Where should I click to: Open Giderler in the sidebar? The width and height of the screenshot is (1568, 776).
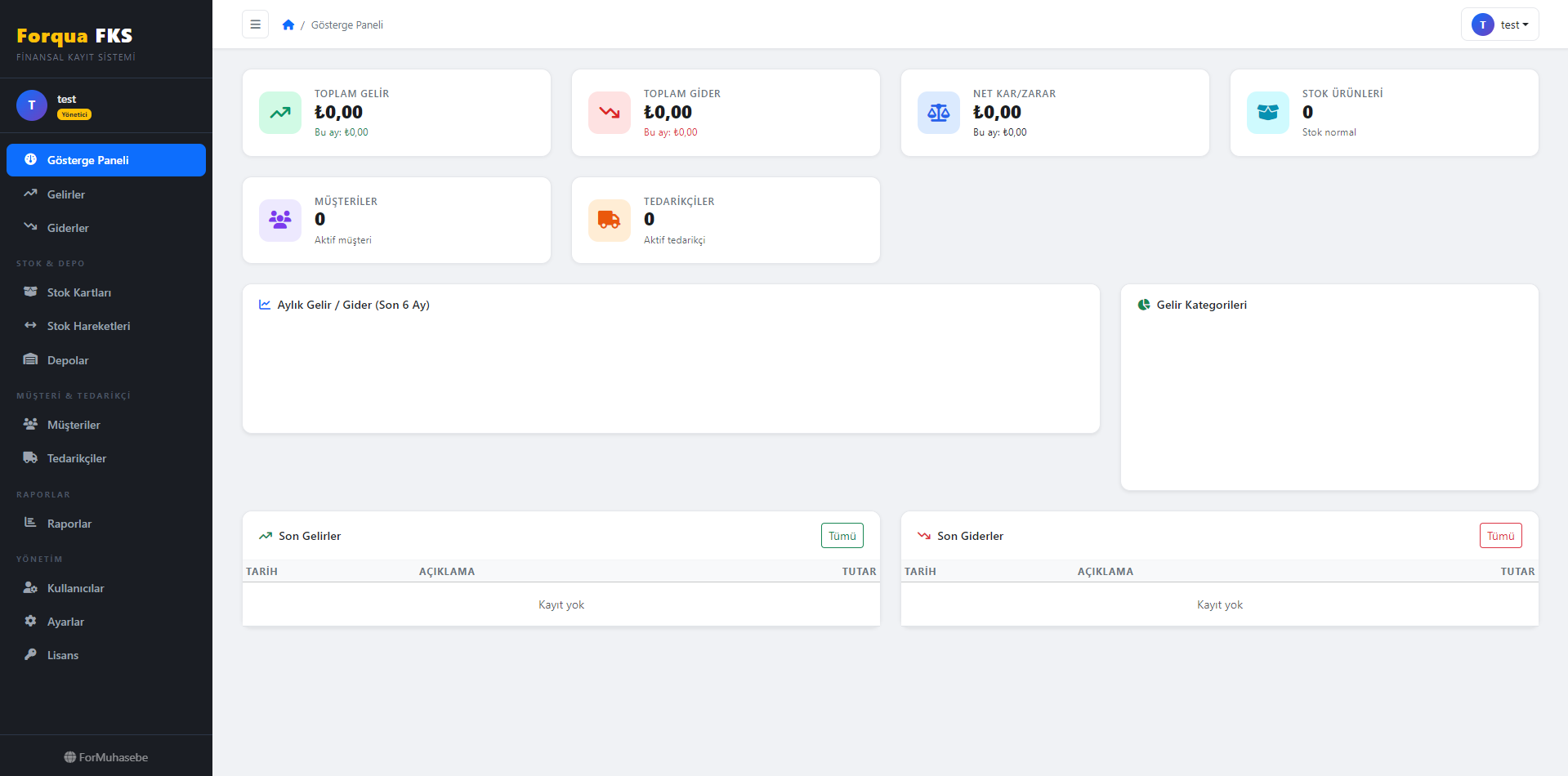pos(68,228)
